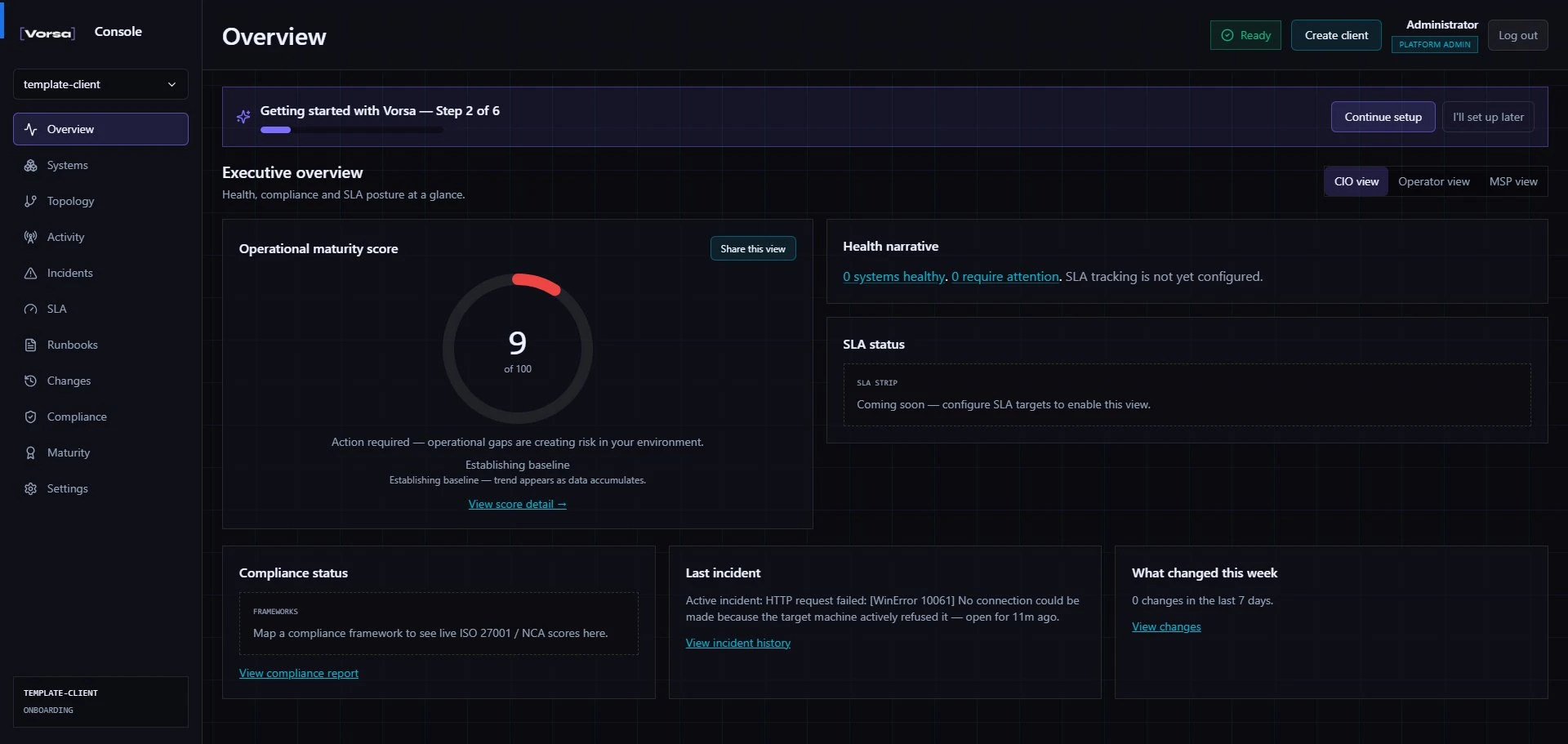1568x744 pixels.
Task: Open the SLA page
Action: pyautogui.click(x=100, y=309)
